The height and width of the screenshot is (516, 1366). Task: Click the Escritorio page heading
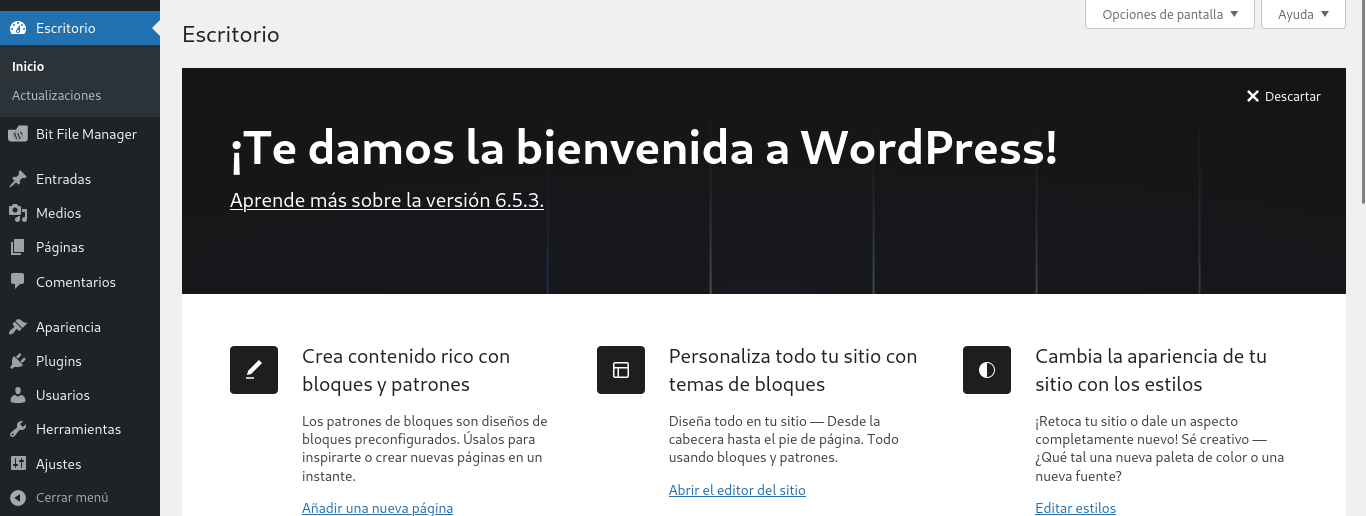231,34
